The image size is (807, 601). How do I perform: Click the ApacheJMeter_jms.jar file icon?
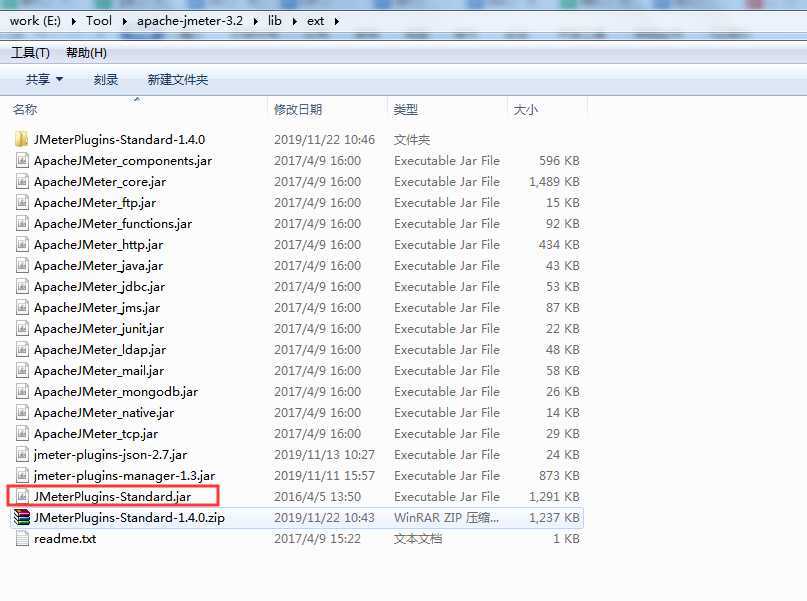[22, 308]
